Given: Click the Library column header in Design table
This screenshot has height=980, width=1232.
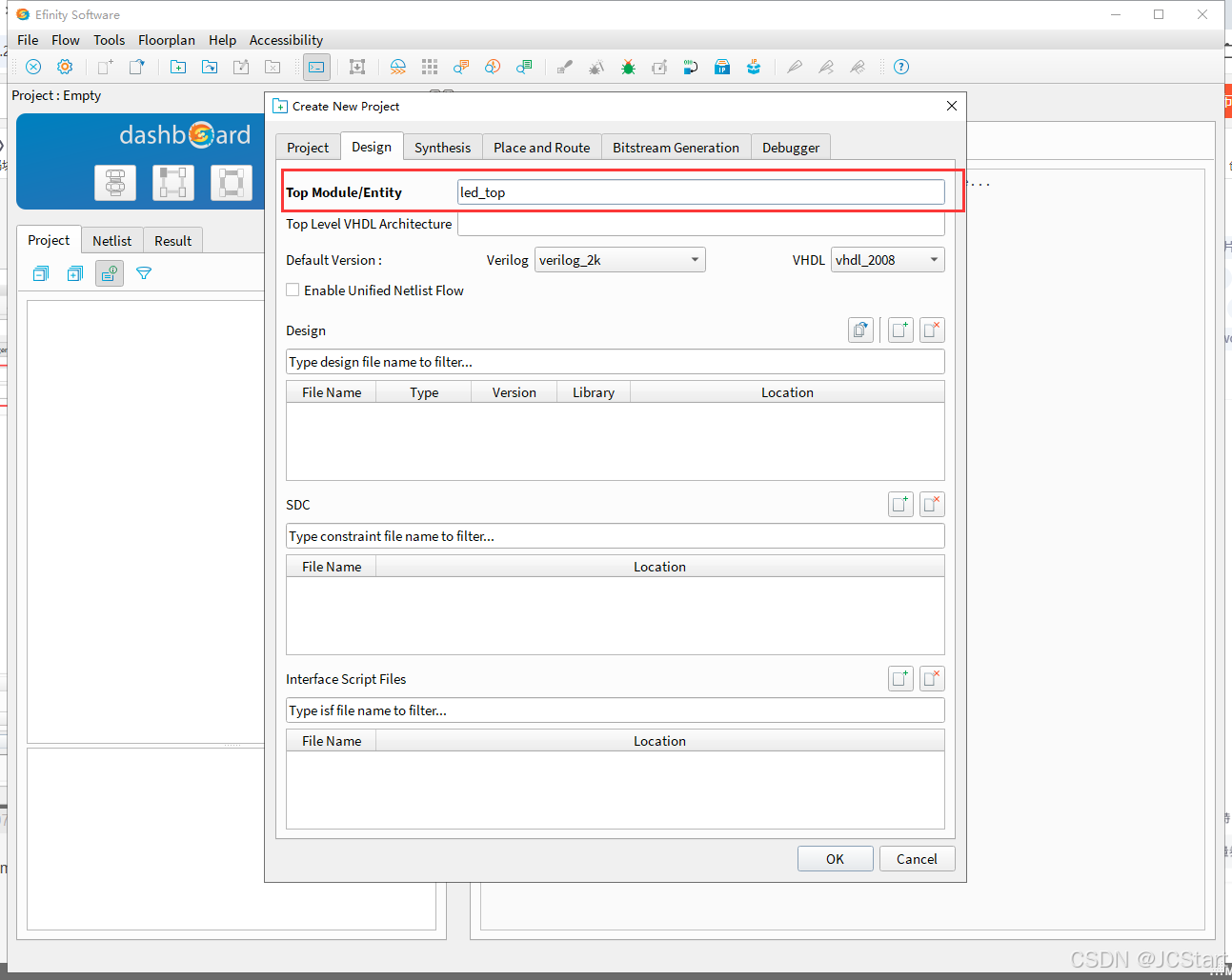Looking at the screenshot, I should point(594,392).
